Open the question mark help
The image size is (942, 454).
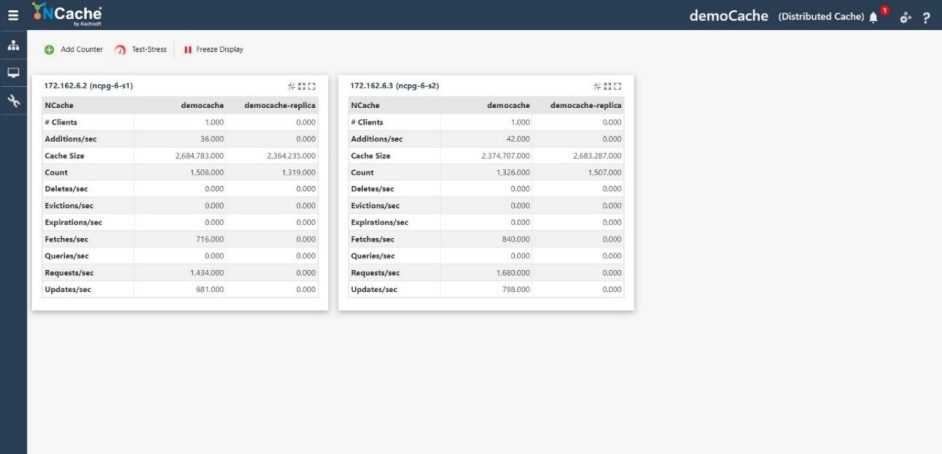[x=926, y=18]
